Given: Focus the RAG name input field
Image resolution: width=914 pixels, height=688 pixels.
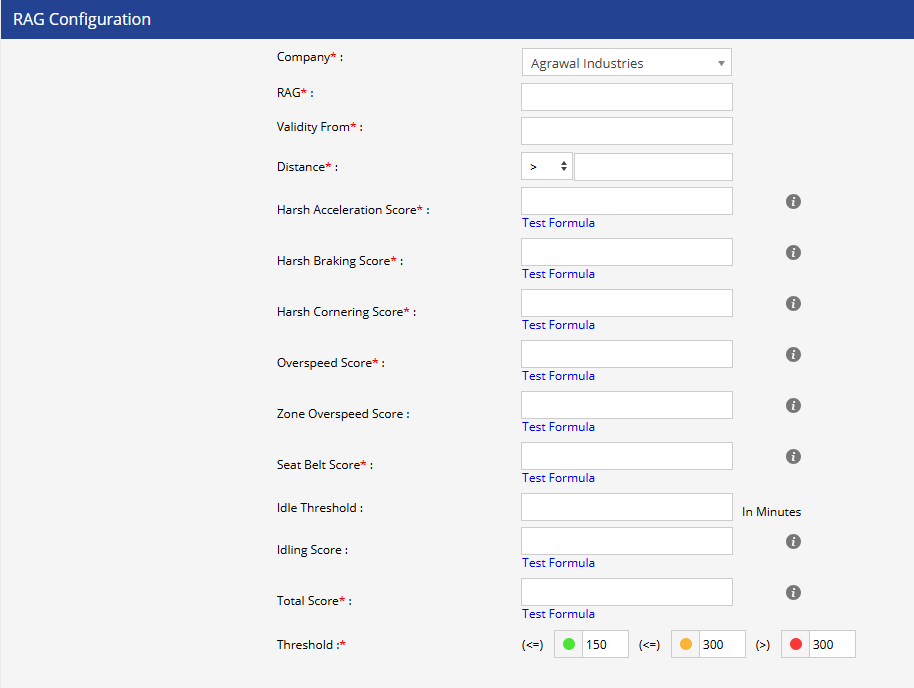Looking at the screenshot, I should (x=627, y=97).
